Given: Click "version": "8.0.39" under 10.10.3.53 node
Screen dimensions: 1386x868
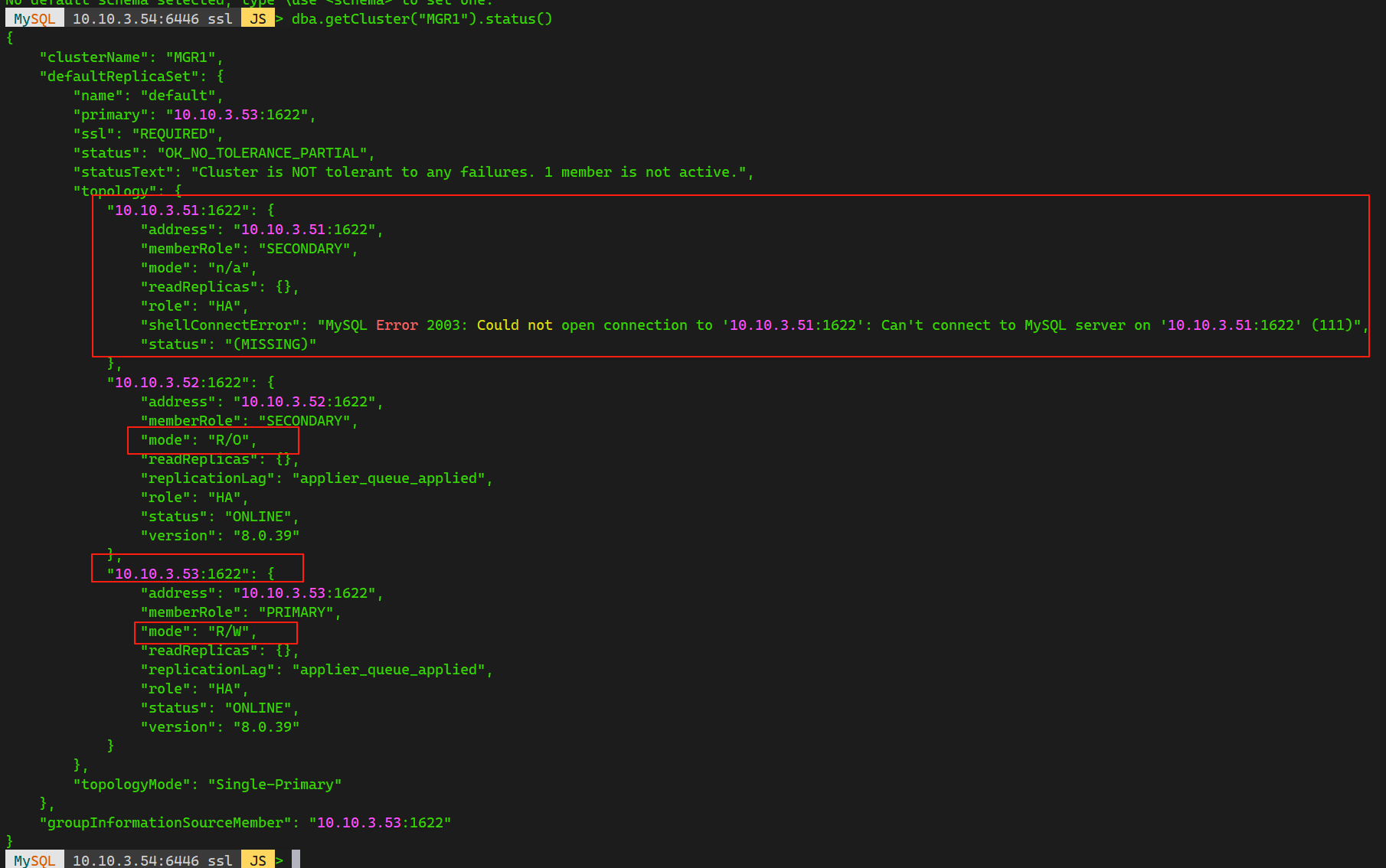Looking at the screenshot, I should pos(220,727).
